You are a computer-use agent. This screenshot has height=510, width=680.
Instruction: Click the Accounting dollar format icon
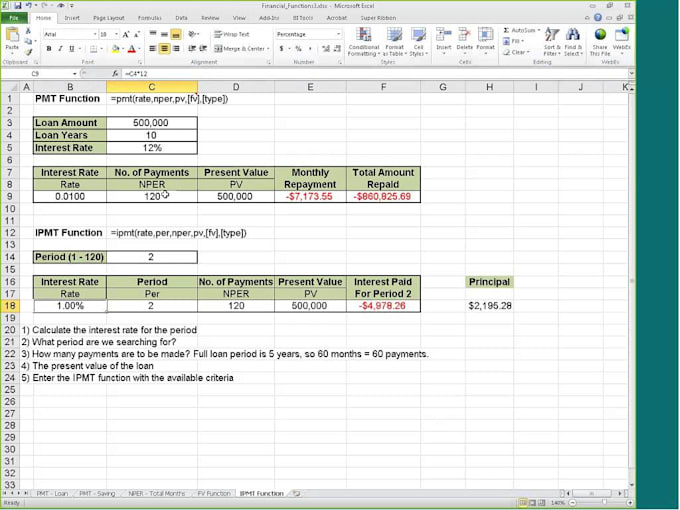point(281,49)
